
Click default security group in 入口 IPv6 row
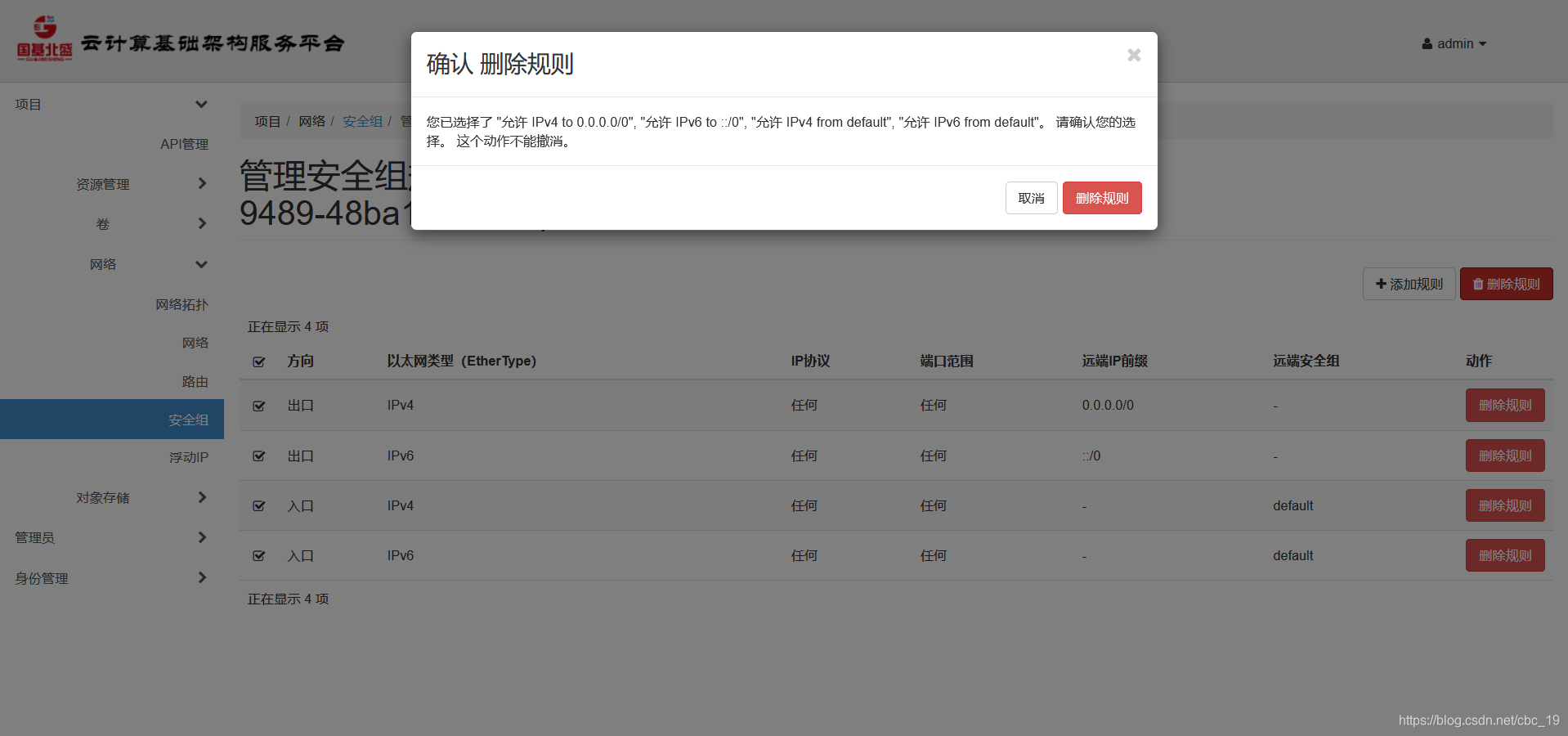1292,555
